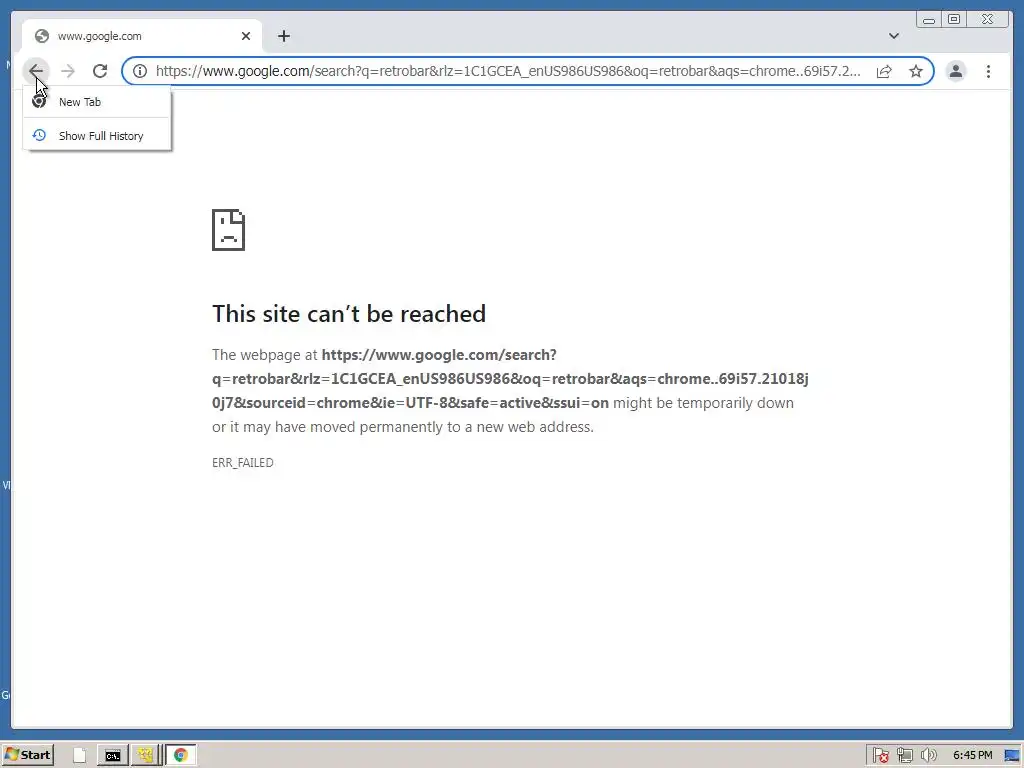This screenshot has height=768, width=1024.
Task: Close the www.google.com tab
Action: 246,36
